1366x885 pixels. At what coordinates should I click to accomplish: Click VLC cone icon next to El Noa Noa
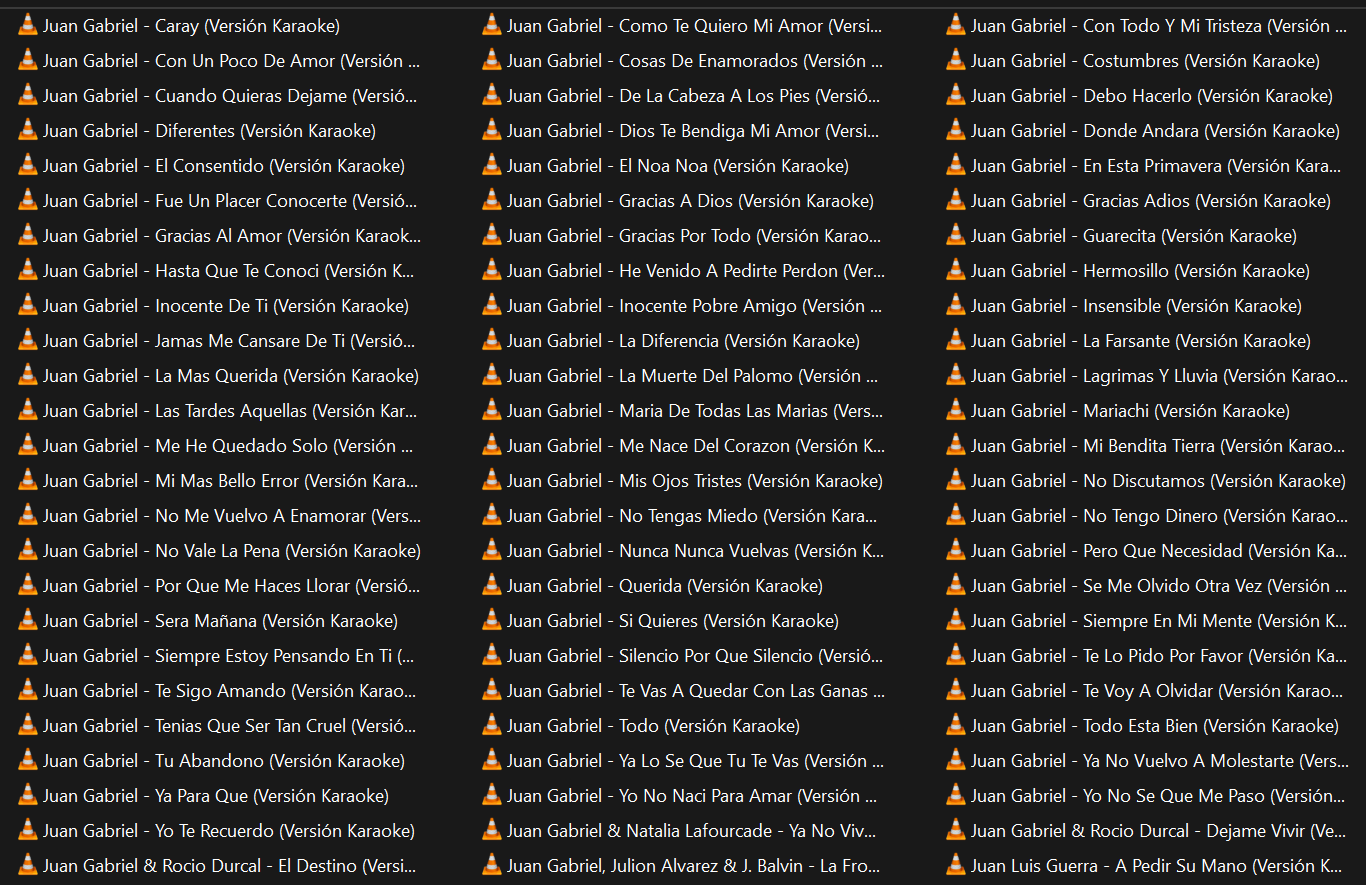492,166
